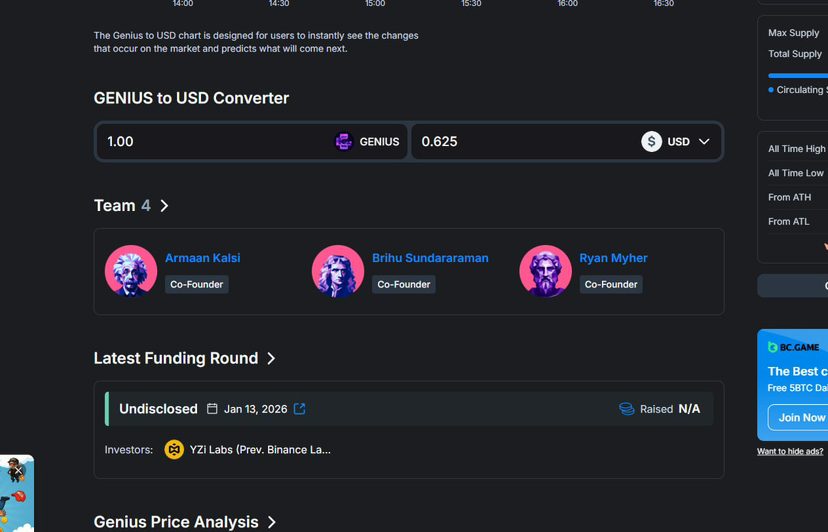Screen dimensions: 828x532
Task: Click the BC.GAME logo in ad
Action: 794,347
